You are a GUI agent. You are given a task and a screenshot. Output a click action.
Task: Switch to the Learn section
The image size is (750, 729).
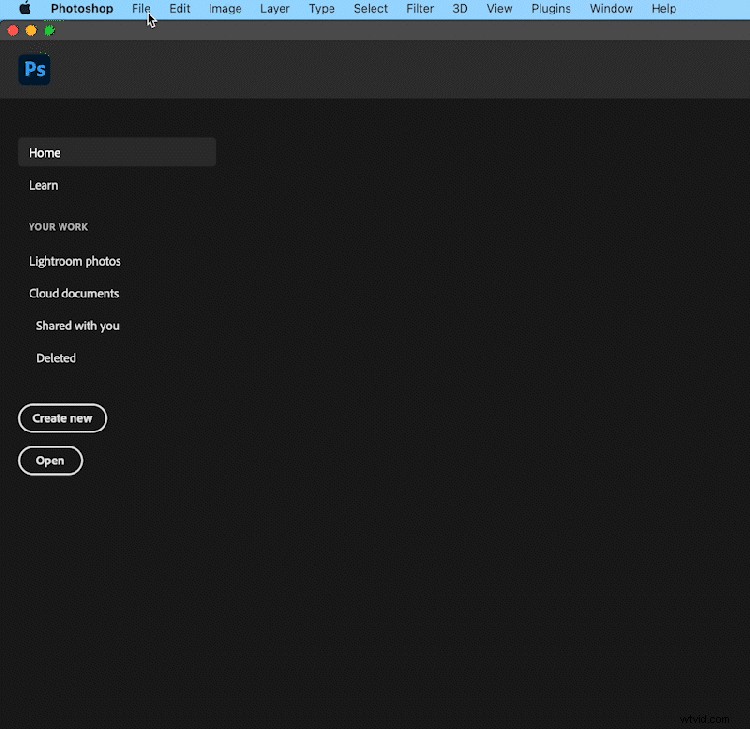(44, 185)
